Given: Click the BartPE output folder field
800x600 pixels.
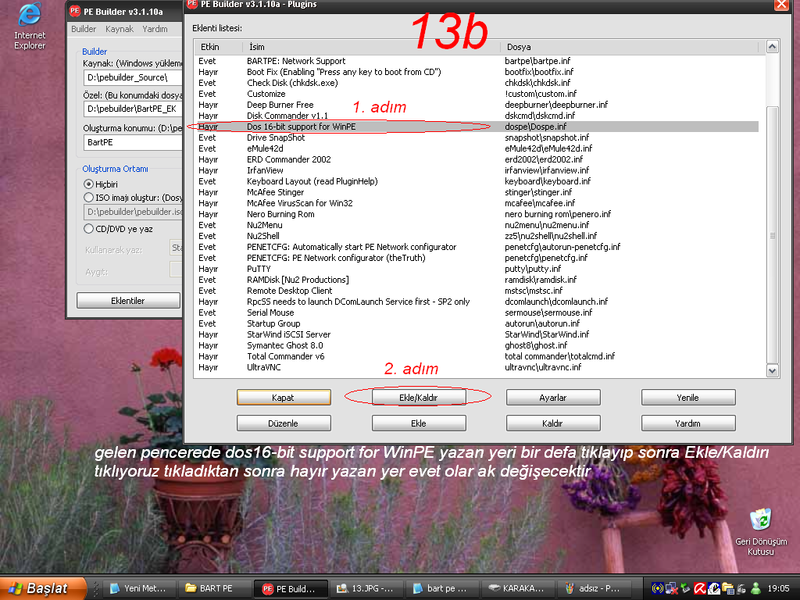Looking at the screenshot, I should (x=133, y=142).
